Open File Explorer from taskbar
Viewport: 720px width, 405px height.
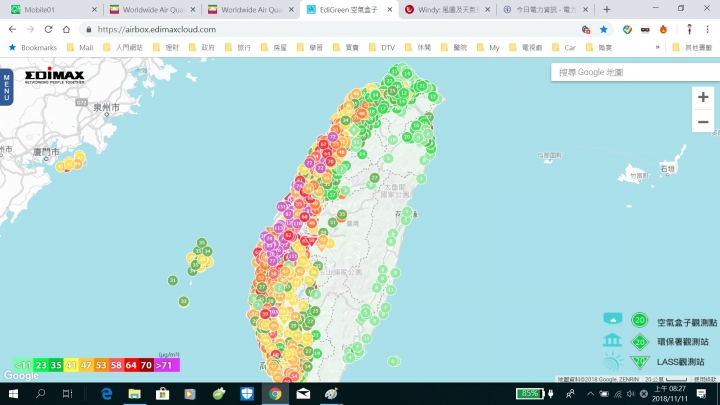pos(135,394)
